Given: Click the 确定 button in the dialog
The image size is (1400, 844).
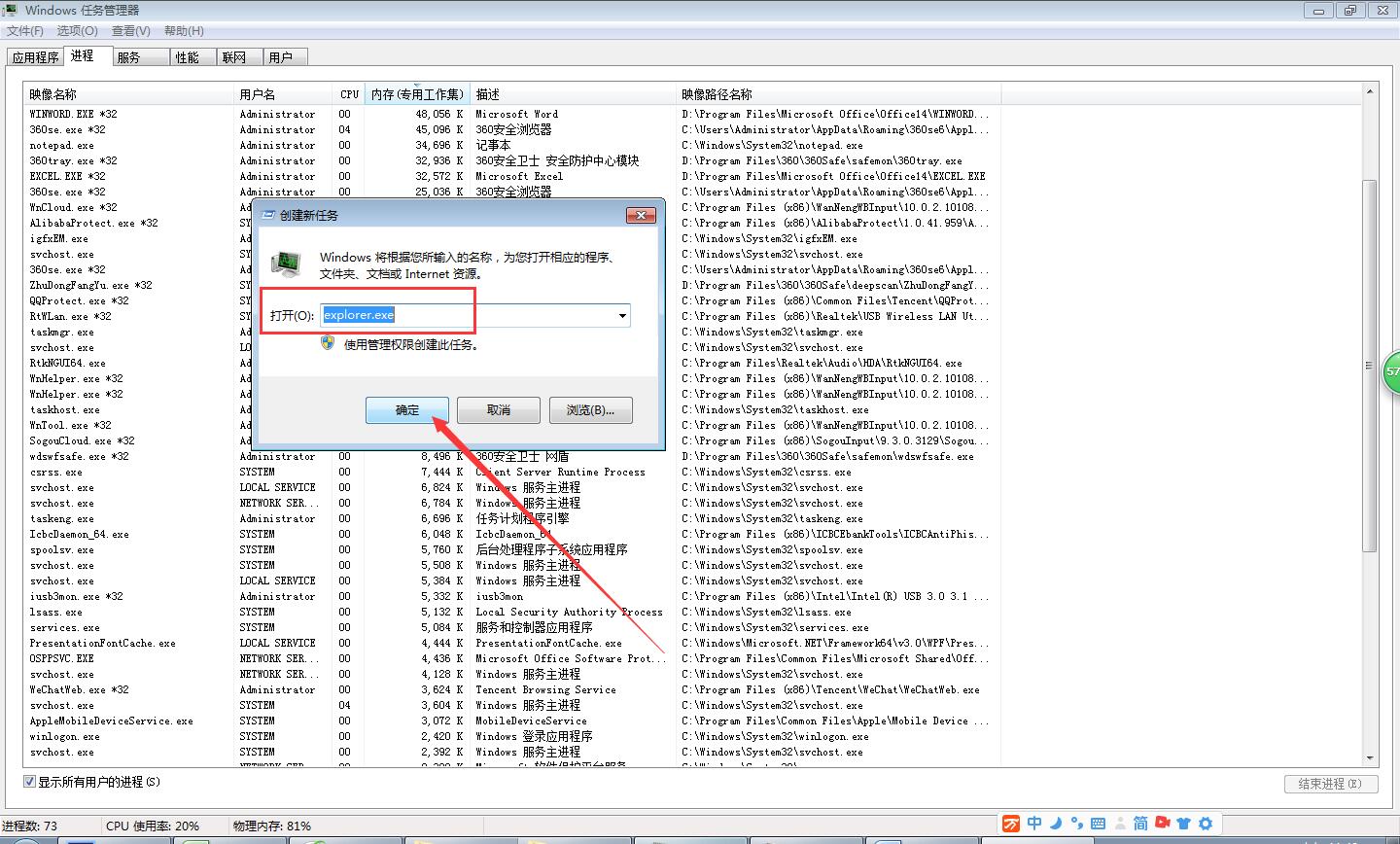Looking at the screenshot, I should pos(407,410).
